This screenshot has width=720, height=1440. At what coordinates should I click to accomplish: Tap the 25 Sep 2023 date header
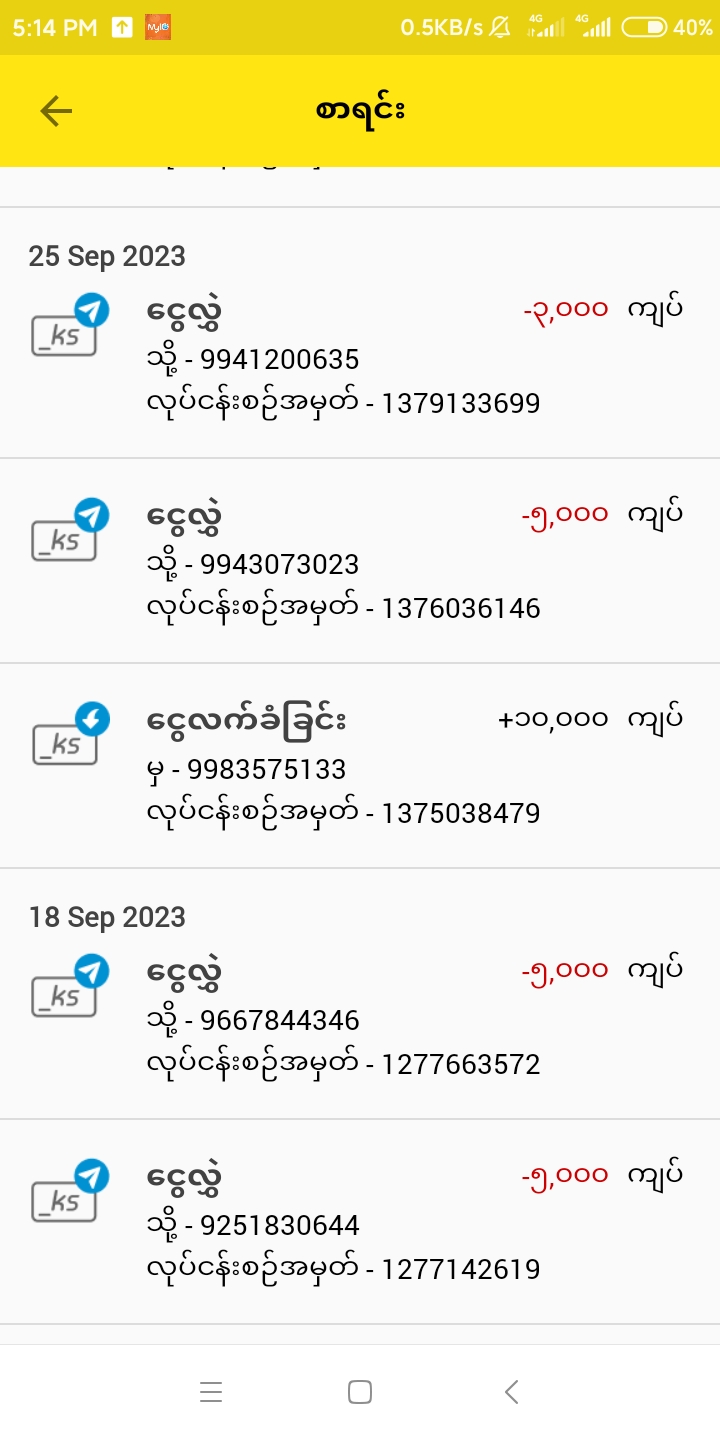pos(107,257)
